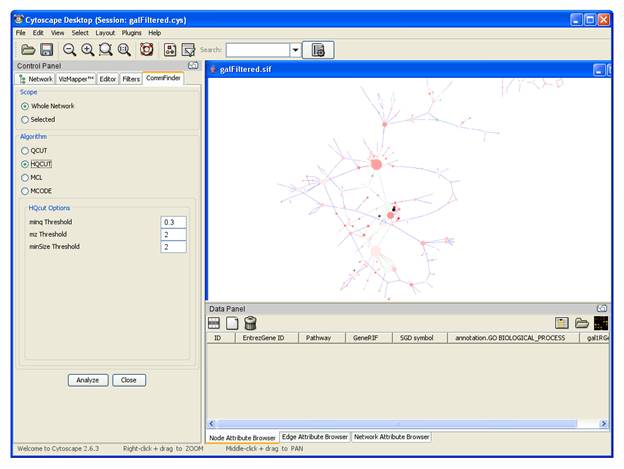Viewport: 624px width, 469px height.
Task: Save the session using the floppy disk icon
Action: click(x=47, y=50)
